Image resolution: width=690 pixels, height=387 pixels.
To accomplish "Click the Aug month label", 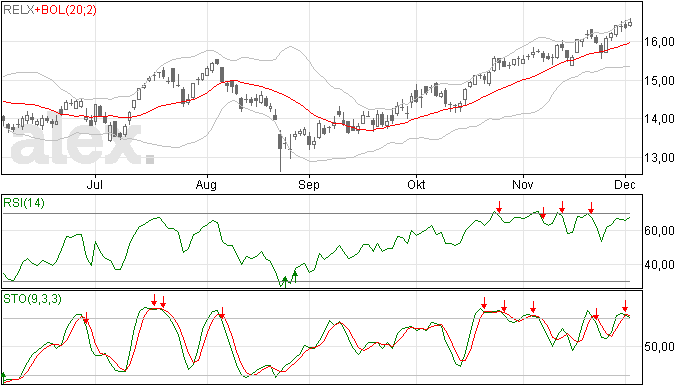I will click(x=206, y=184).
